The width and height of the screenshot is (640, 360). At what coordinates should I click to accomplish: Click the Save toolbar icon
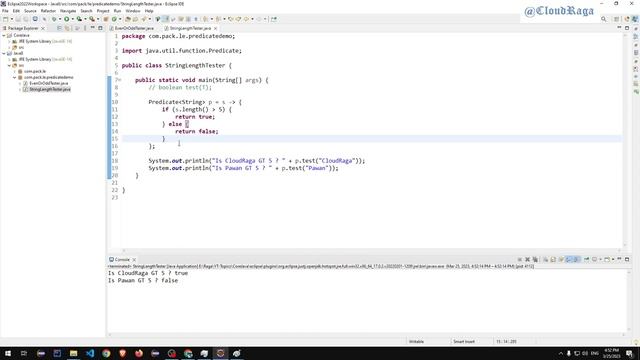point(18,19)
